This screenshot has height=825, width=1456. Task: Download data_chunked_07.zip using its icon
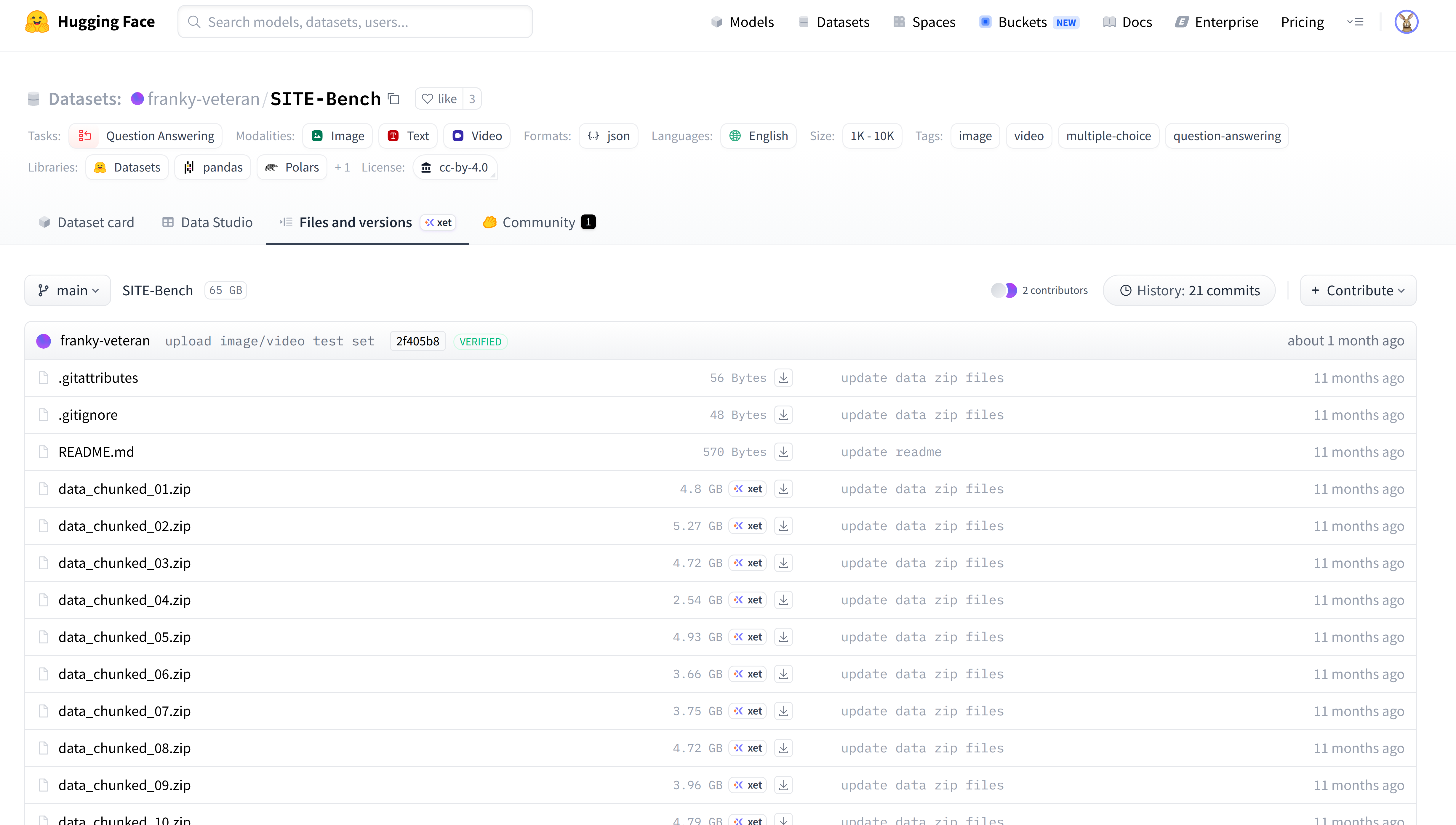click(x=784, y=711)
